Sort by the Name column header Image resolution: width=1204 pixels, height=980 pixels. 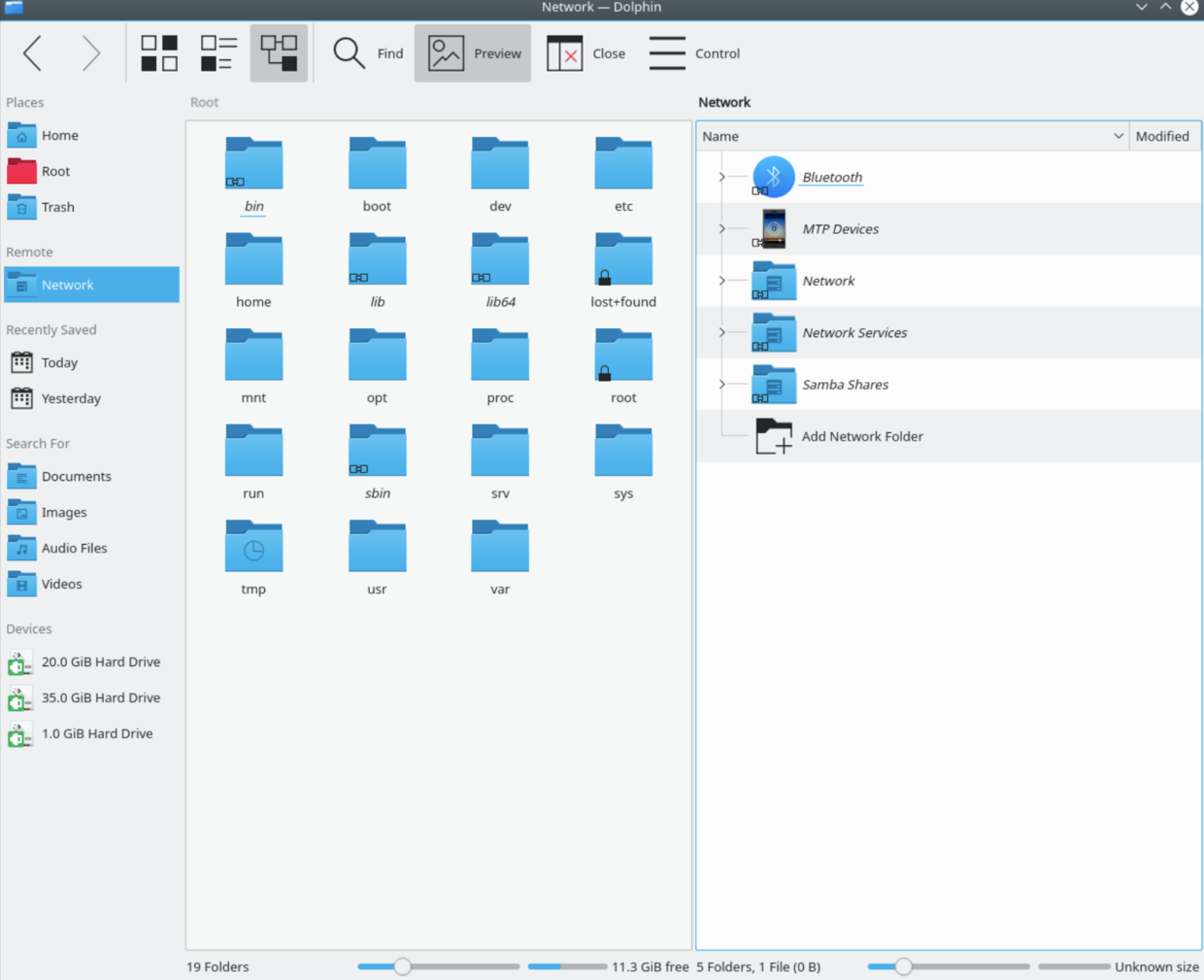pyautogui.click(x=913, y=137)
